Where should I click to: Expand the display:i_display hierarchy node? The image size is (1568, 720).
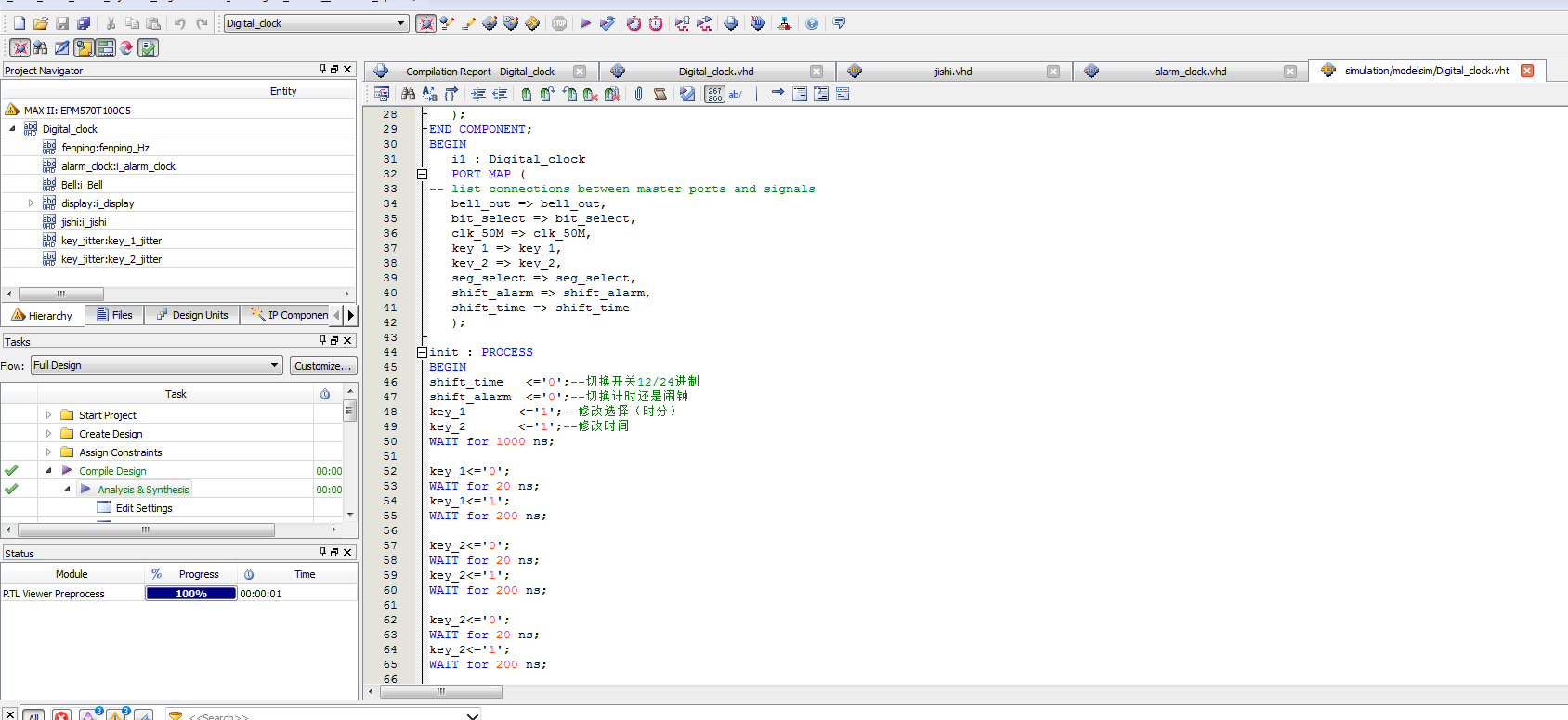[x=31, y=203]
